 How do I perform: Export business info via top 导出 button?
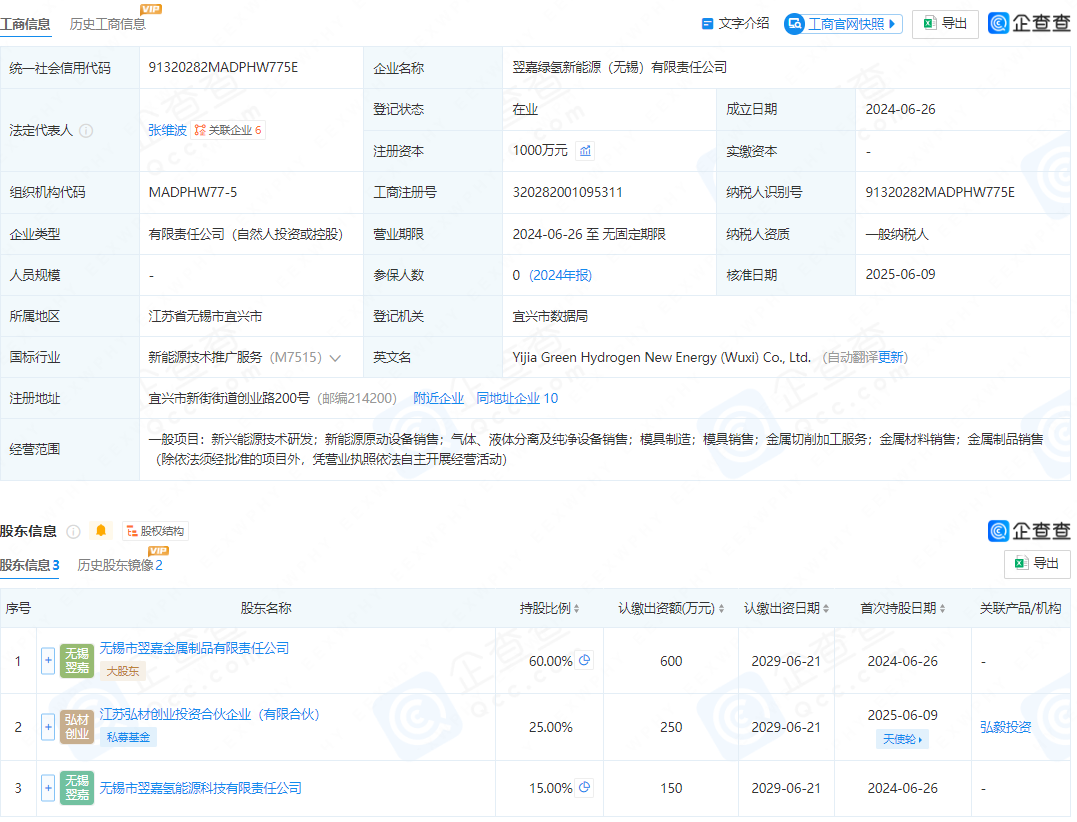tap(945, 24)
